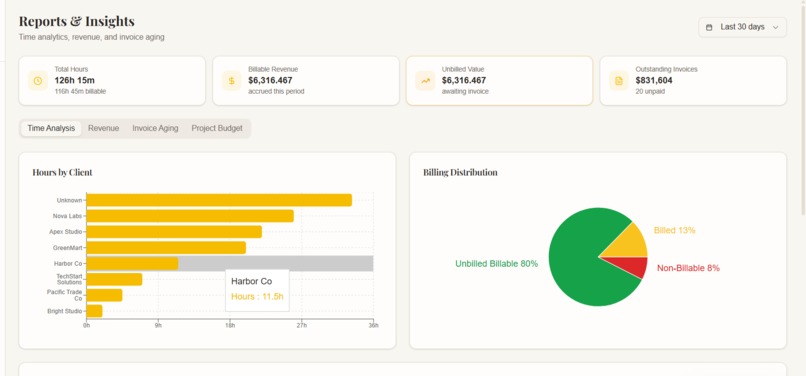
Task: Click the 116h 45m billable text
Action: [80, 92]
